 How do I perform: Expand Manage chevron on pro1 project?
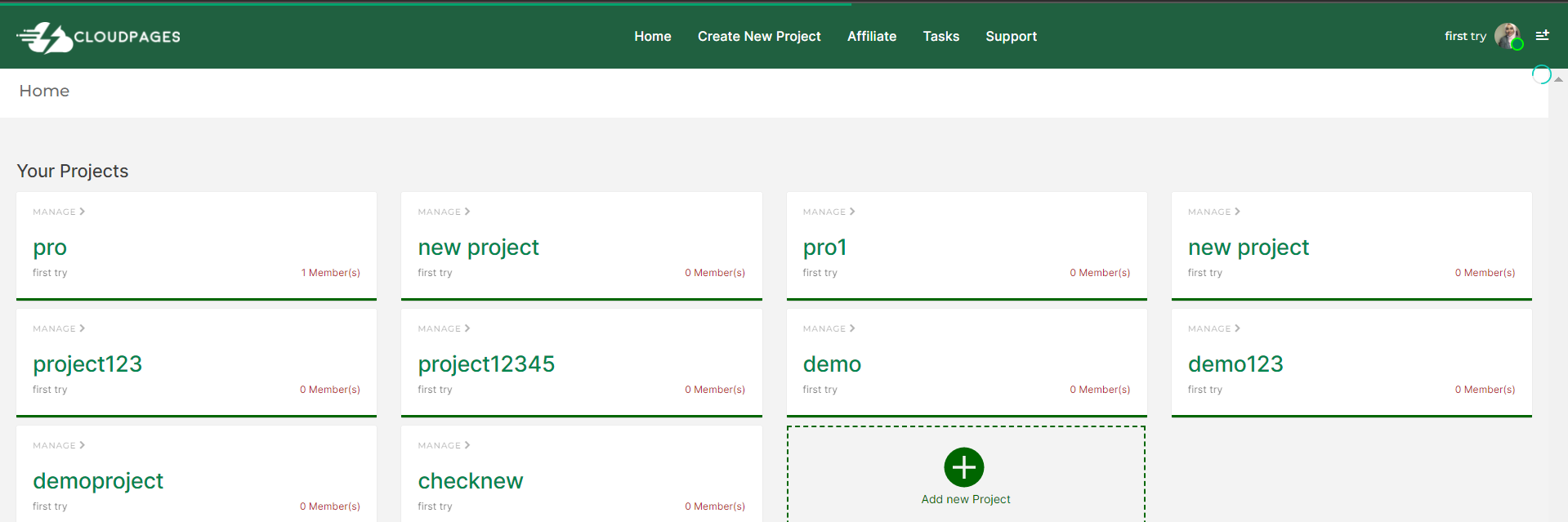pos(851,212)
